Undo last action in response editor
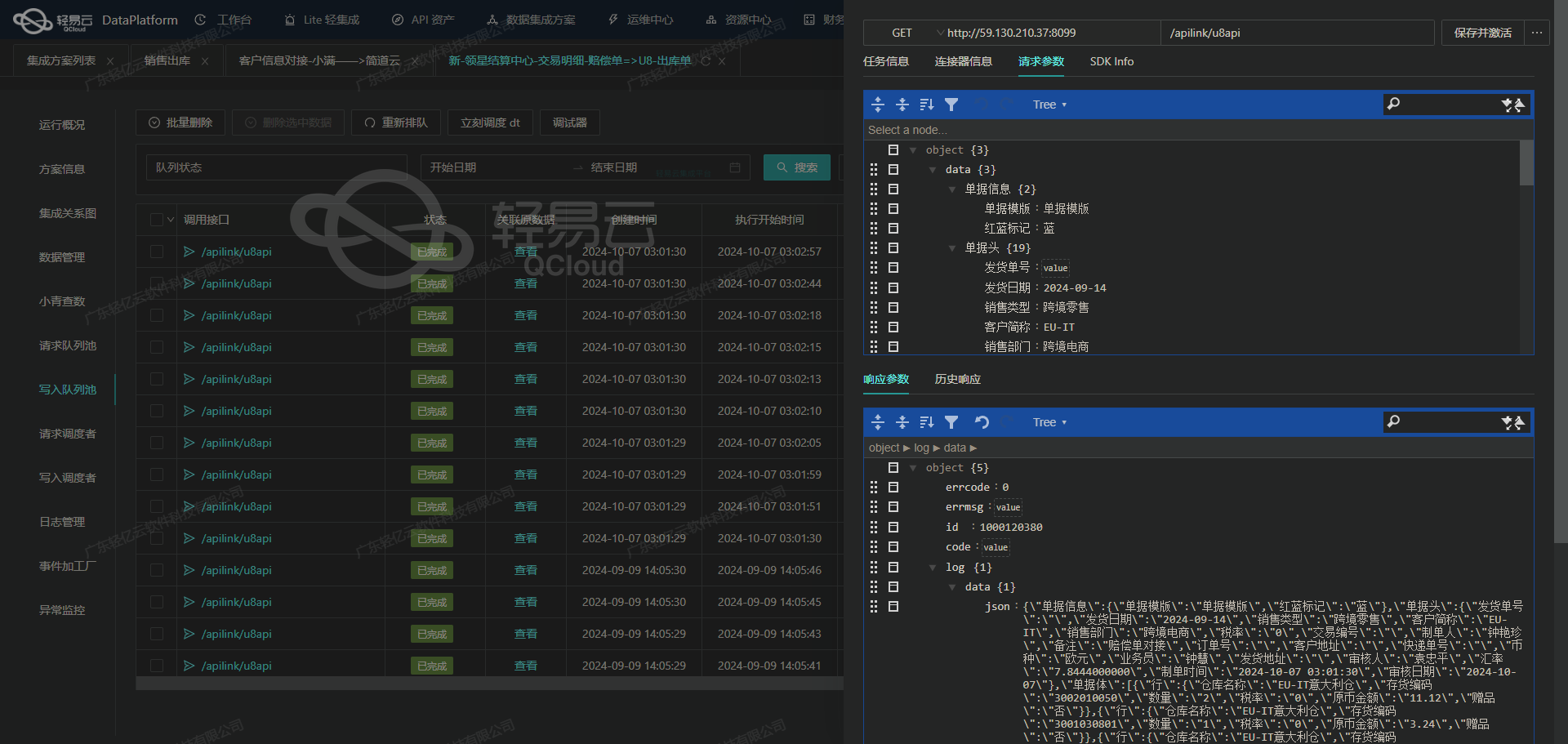The height and width of the screenshot is (744, 1568). [x=982, y=422]
